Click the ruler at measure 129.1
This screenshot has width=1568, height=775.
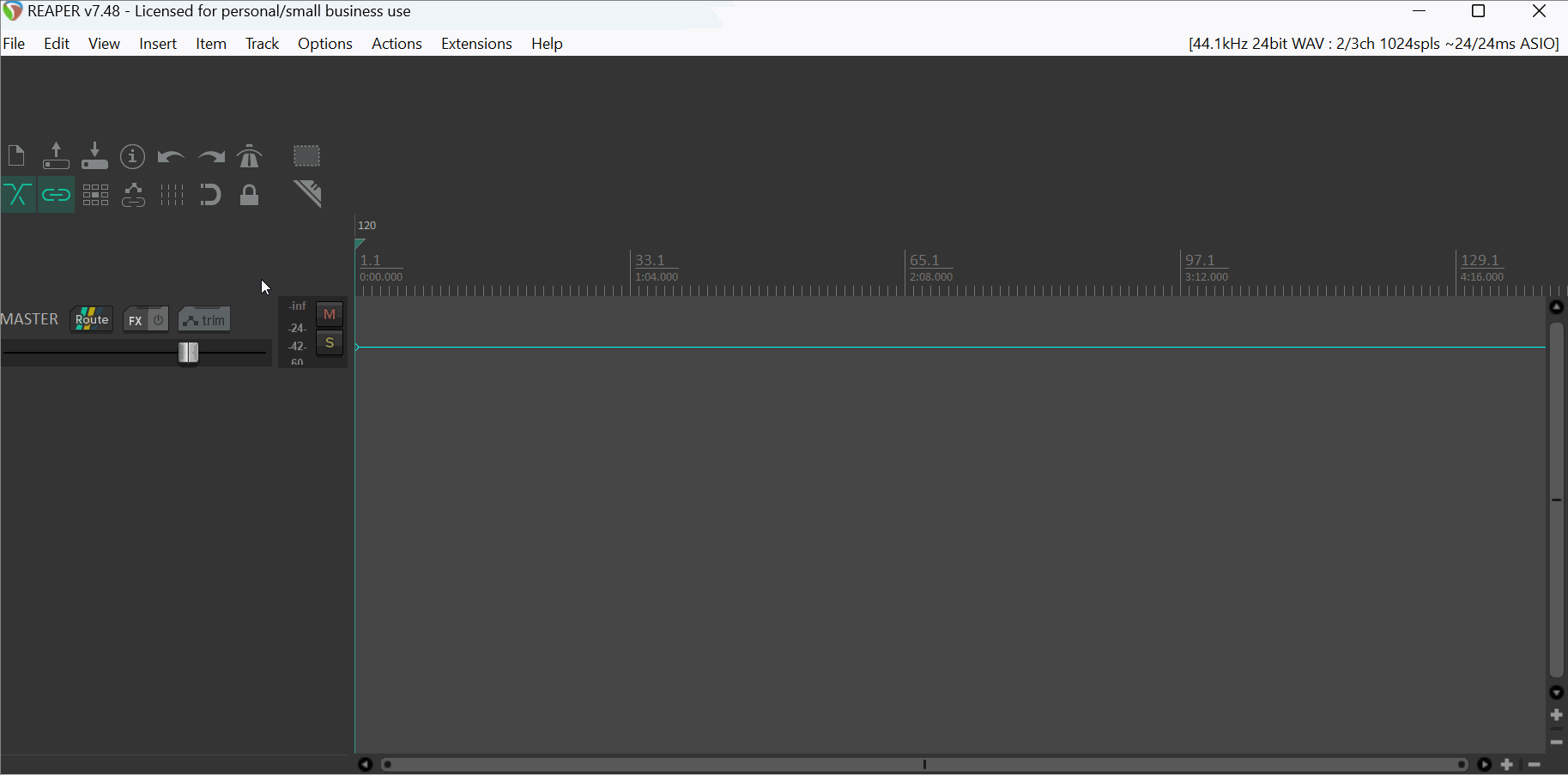[x=1480, y=260]
